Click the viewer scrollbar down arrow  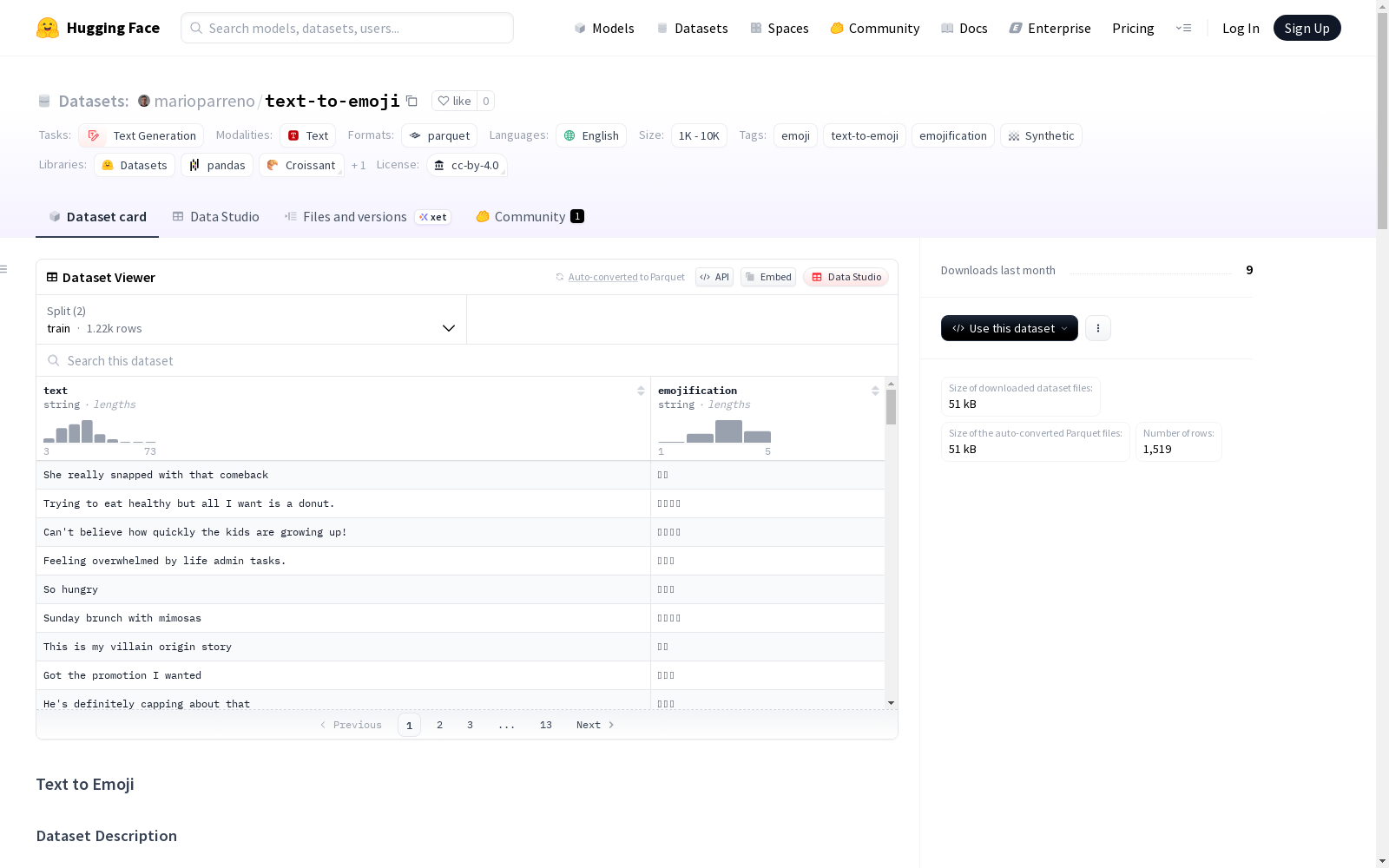(x=891, y=703)
